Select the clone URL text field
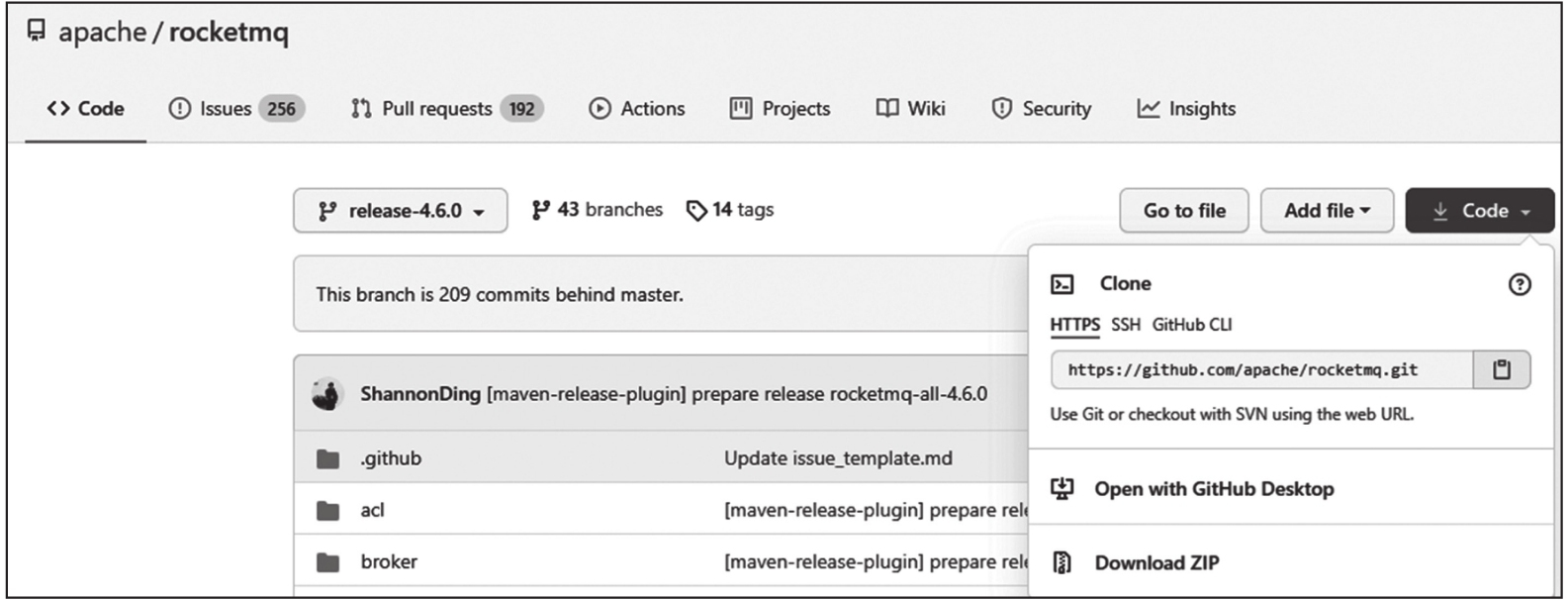 coord(1262,370)
